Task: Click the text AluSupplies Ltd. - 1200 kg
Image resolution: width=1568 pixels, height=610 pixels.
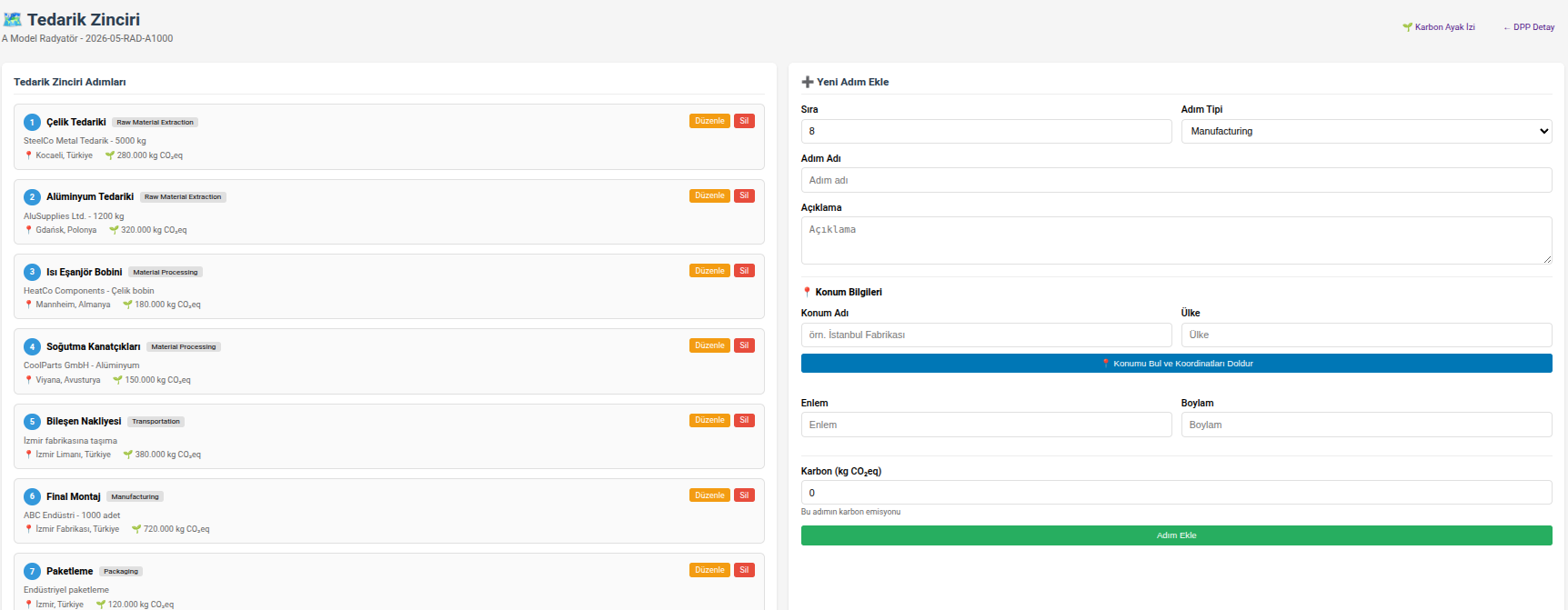Action: pyautogui.click(x=74, y=216)
